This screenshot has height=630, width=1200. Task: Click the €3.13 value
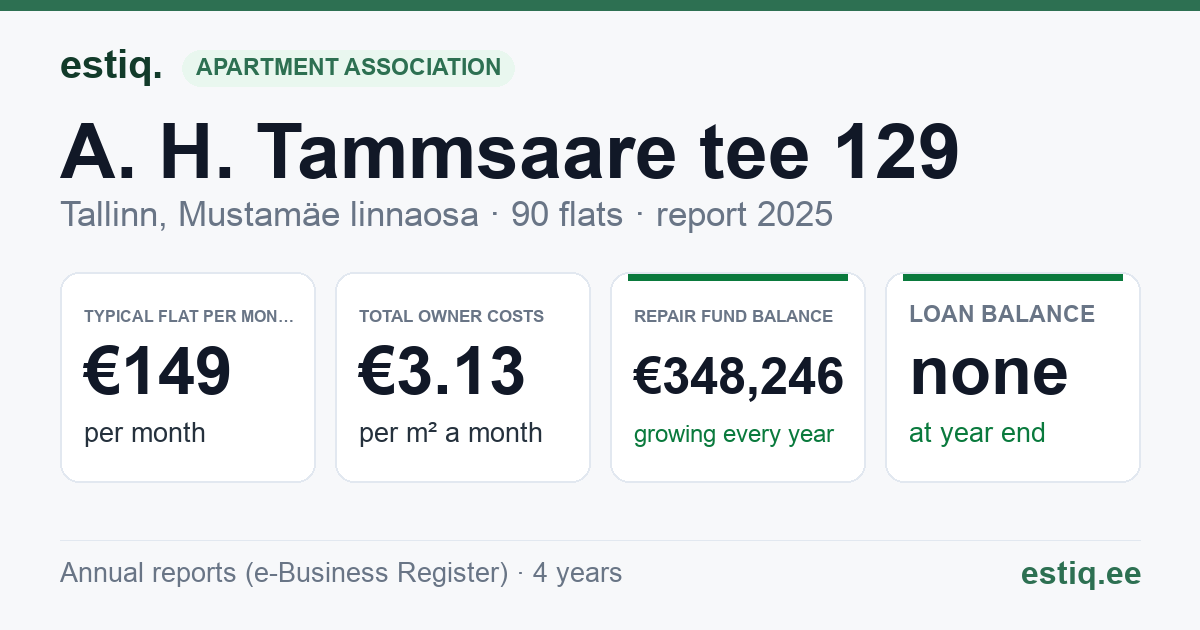pyautogui.click(x=442, y=372)
